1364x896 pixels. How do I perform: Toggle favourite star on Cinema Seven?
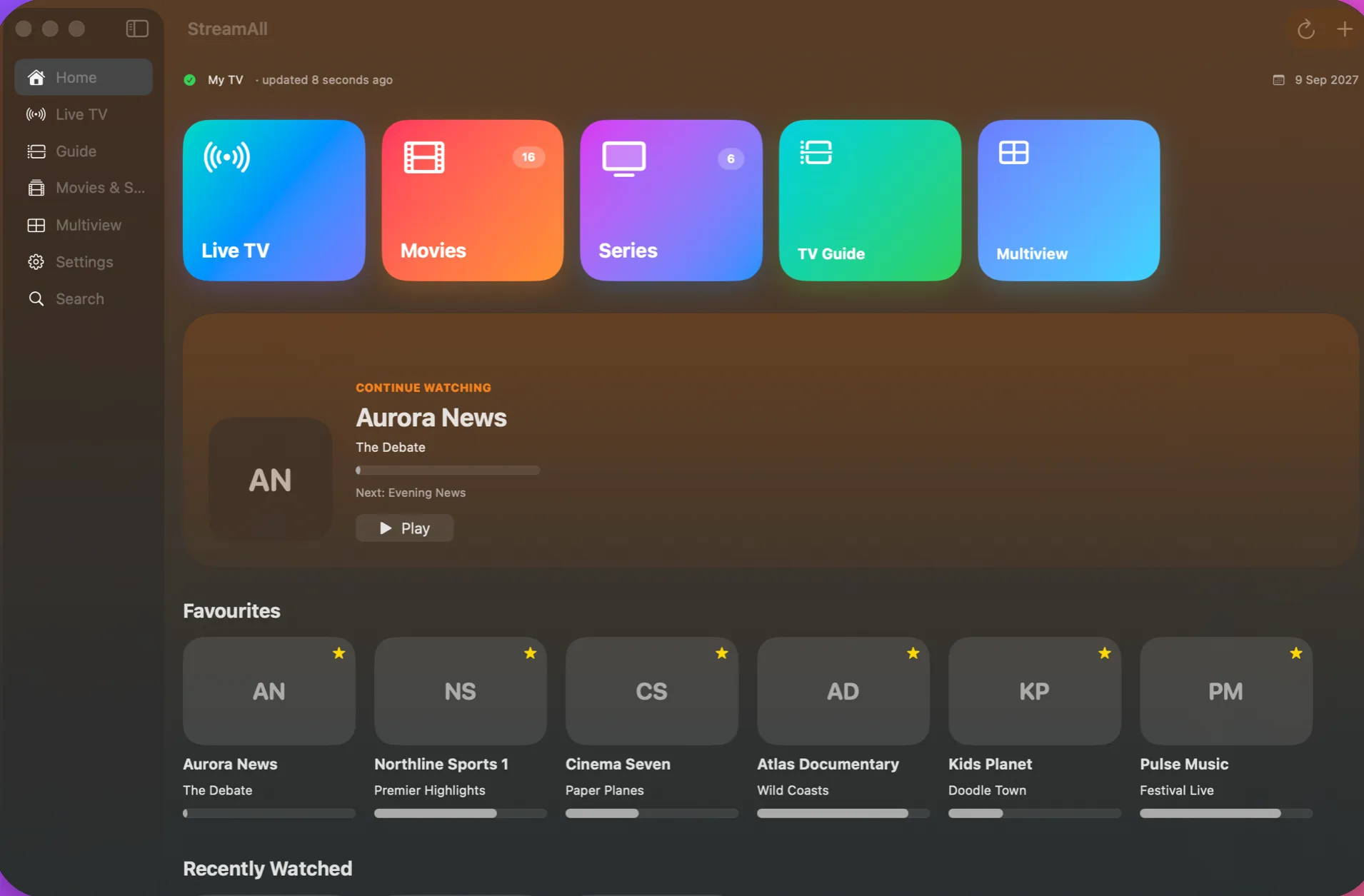[x=721, y=653]
